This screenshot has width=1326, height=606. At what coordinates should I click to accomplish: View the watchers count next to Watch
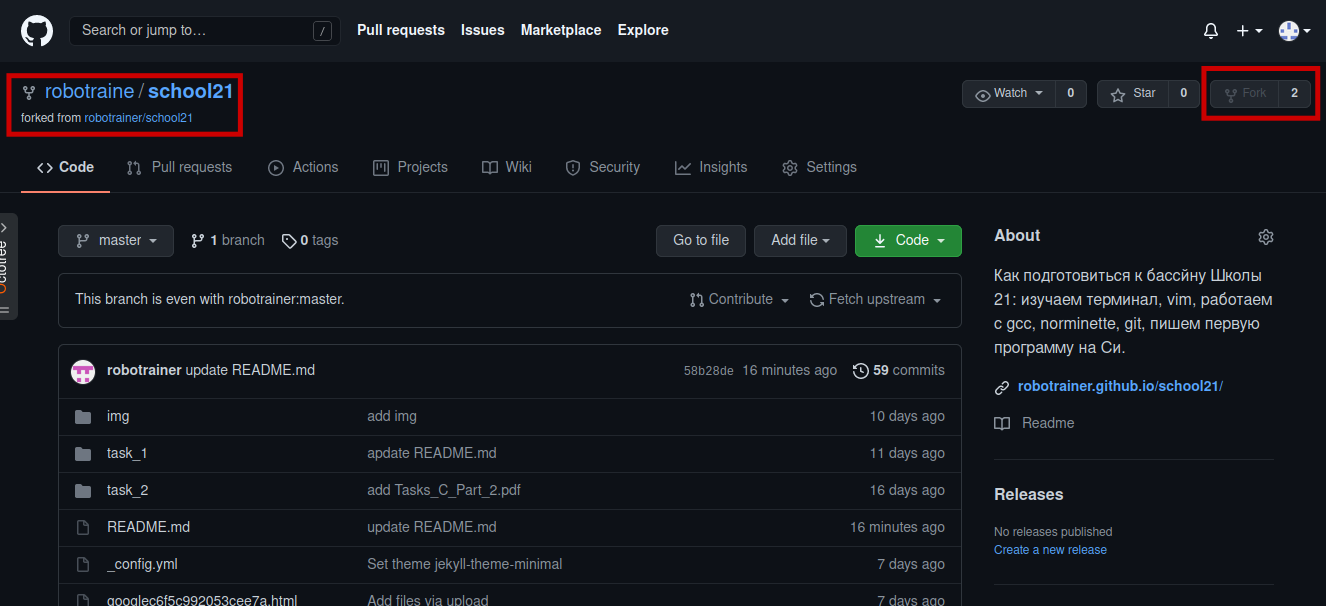1070,94
